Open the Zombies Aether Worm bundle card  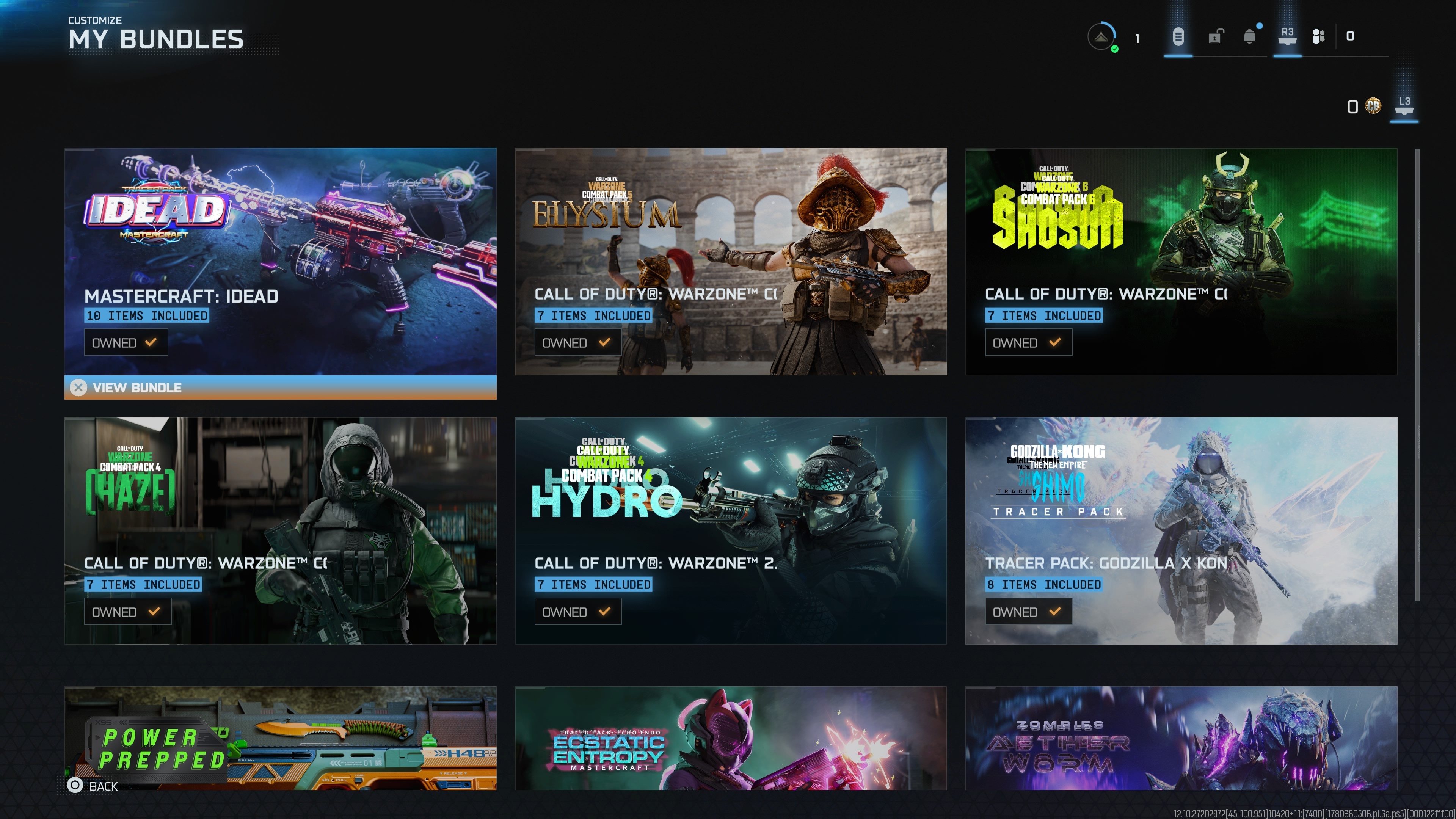(1181, 738)
